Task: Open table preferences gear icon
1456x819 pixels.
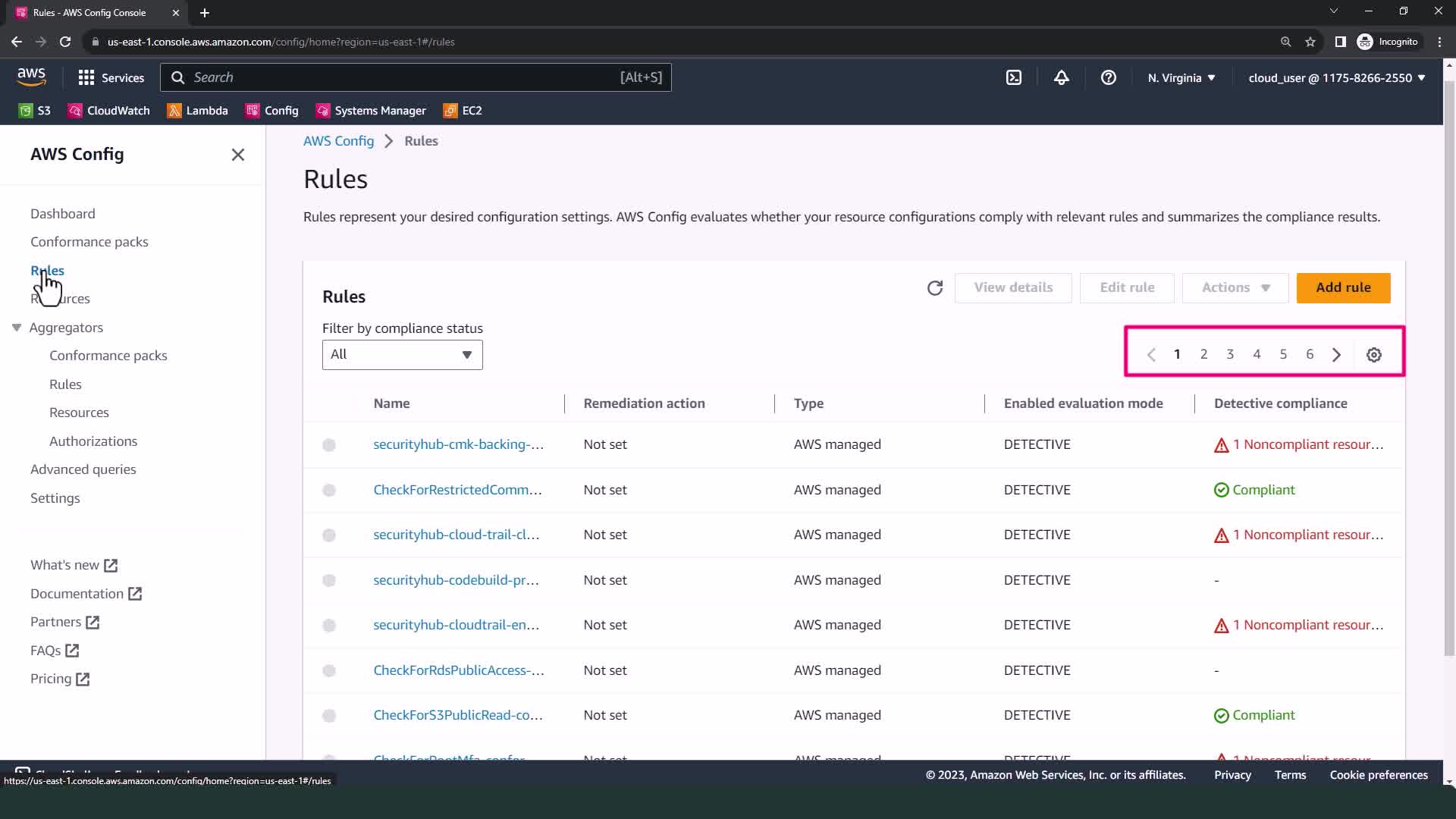Action: click(1373, 355)
